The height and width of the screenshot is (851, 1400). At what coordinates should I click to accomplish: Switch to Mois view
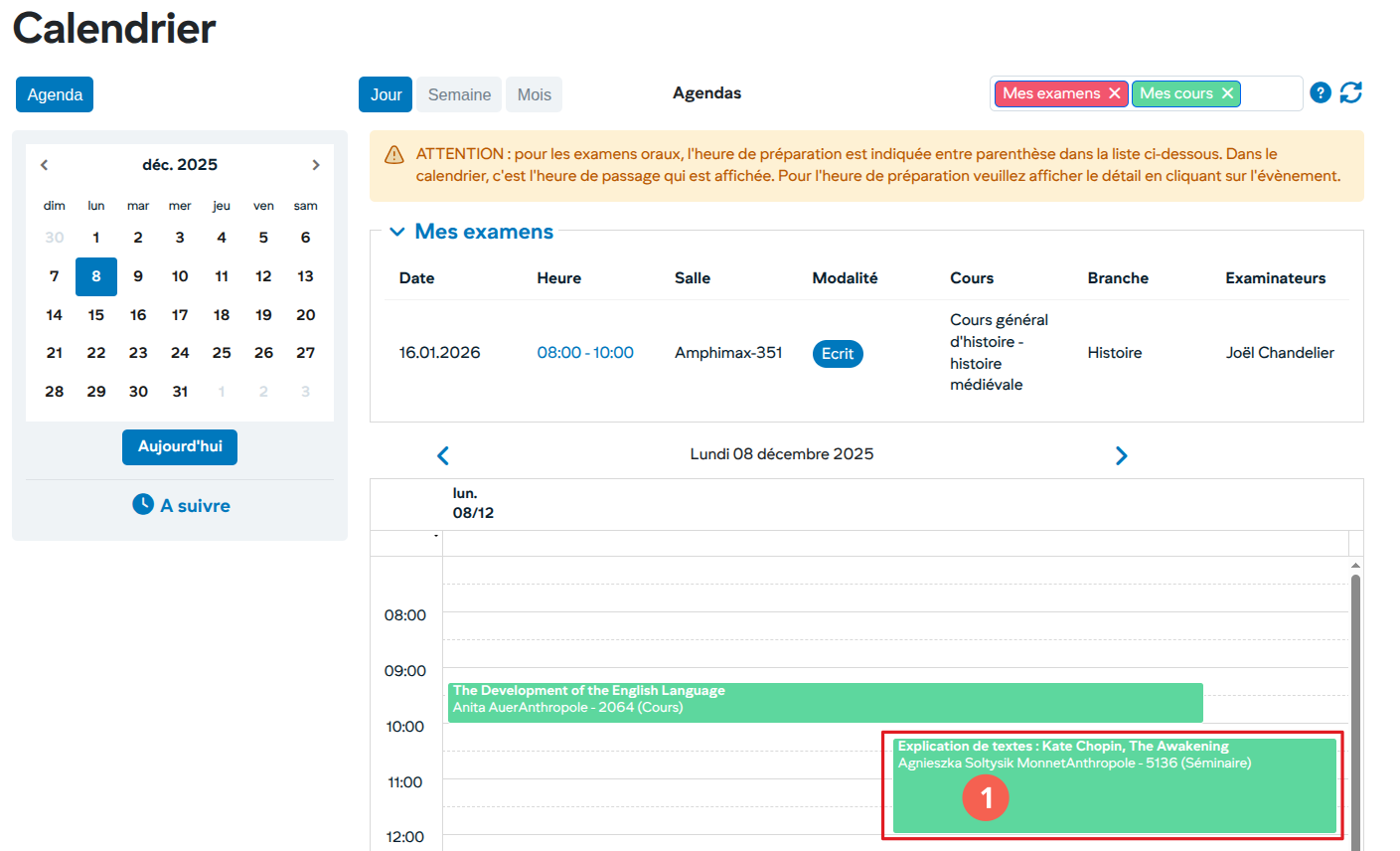click(534, 94)
